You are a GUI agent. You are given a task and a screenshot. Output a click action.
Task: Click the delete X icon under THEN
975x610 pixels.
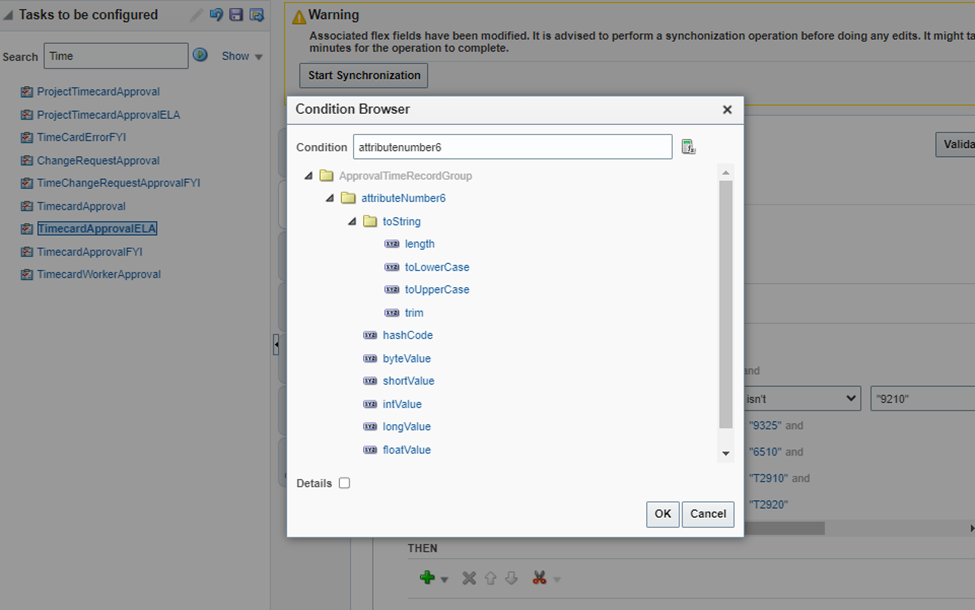(468, 577)
